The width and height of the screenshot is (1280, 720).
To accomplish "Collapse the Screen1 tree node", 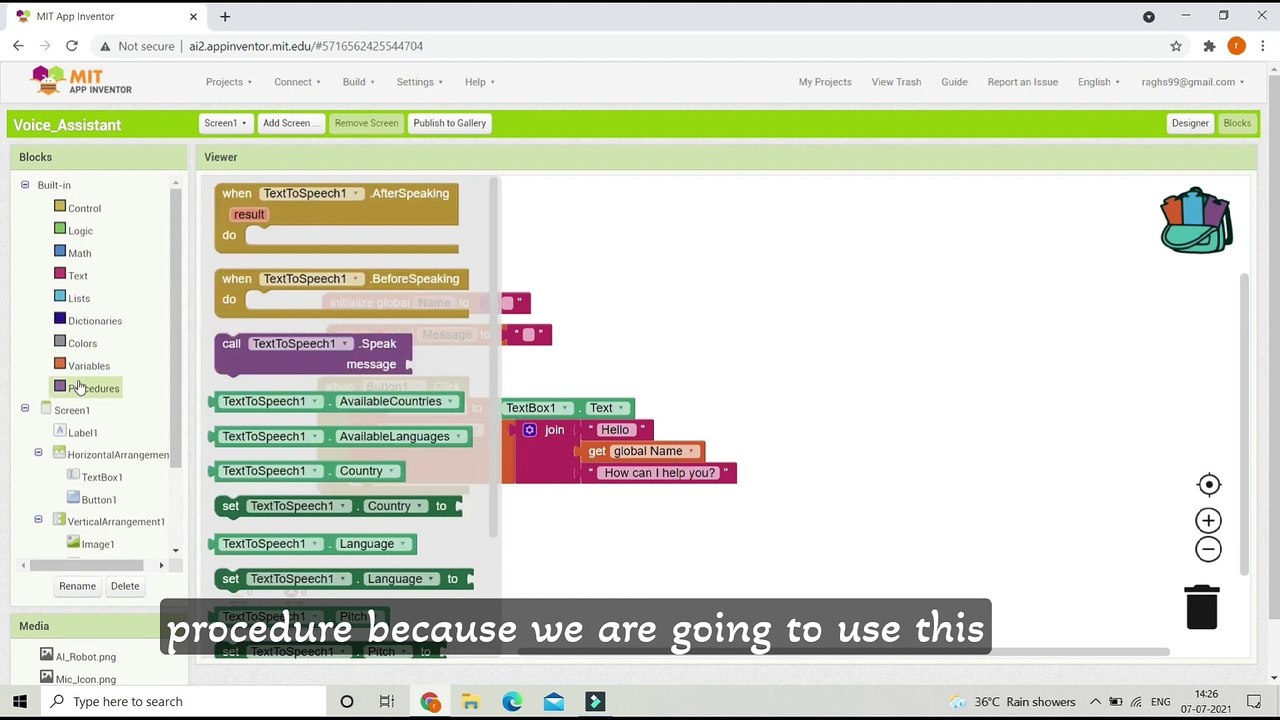I will coord(25,409).
